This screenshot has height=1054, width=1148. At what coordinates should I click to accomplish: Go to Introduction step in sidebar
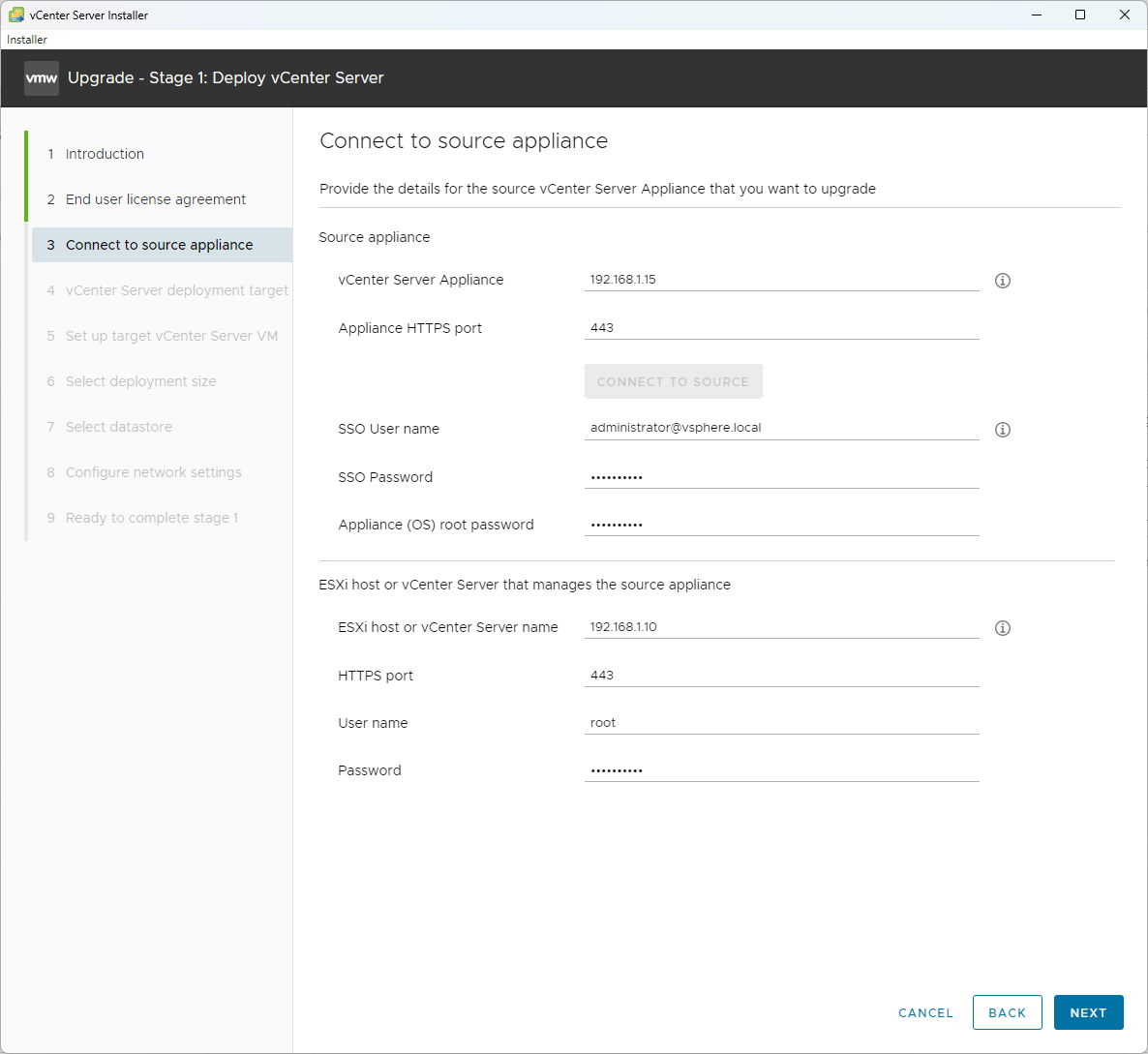pyautogui.click(x=105, y=154)
